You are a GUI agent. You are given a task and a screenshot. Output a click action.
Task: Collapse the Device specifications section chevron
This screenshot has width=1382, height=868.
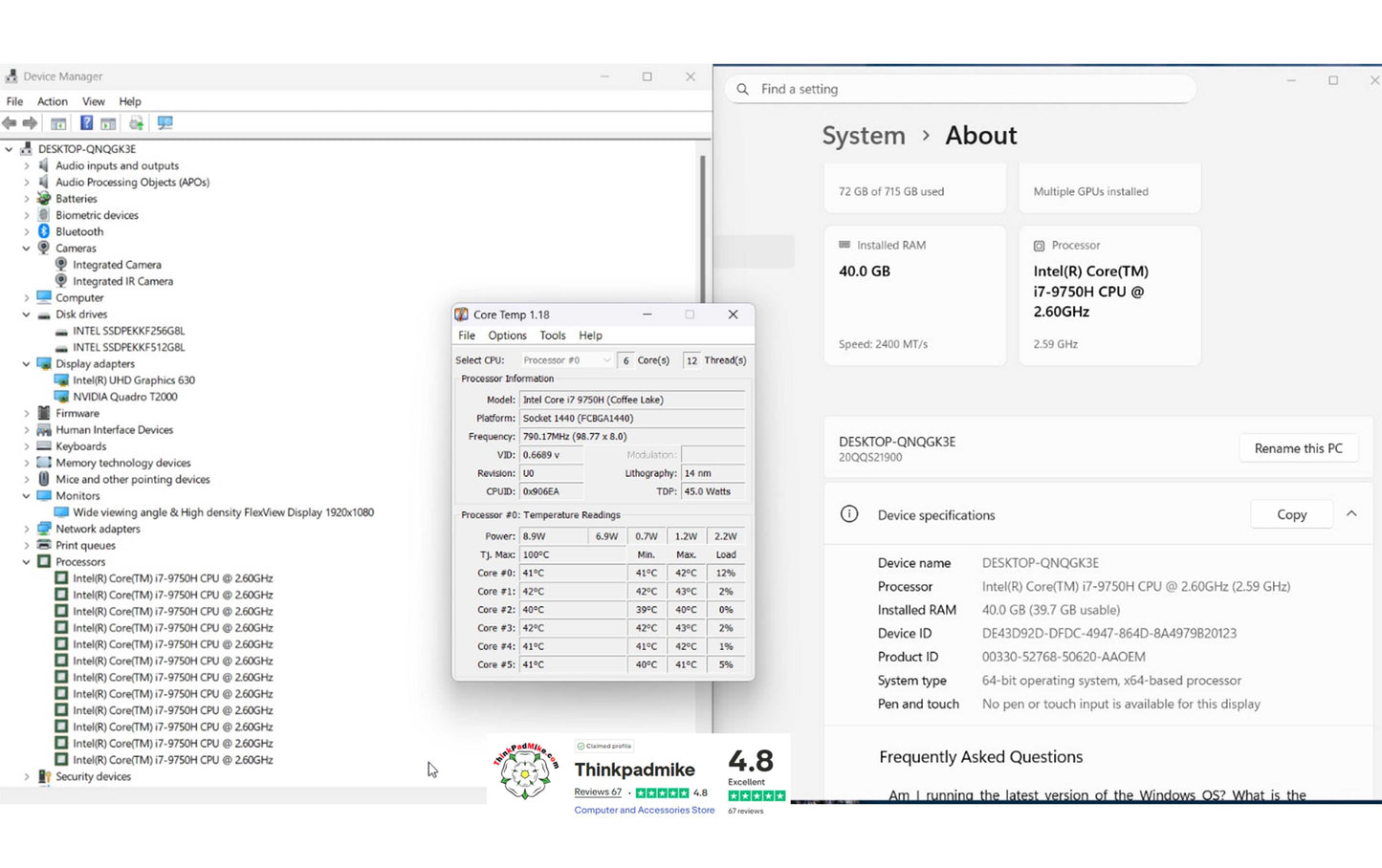(x=1351, y=514)
